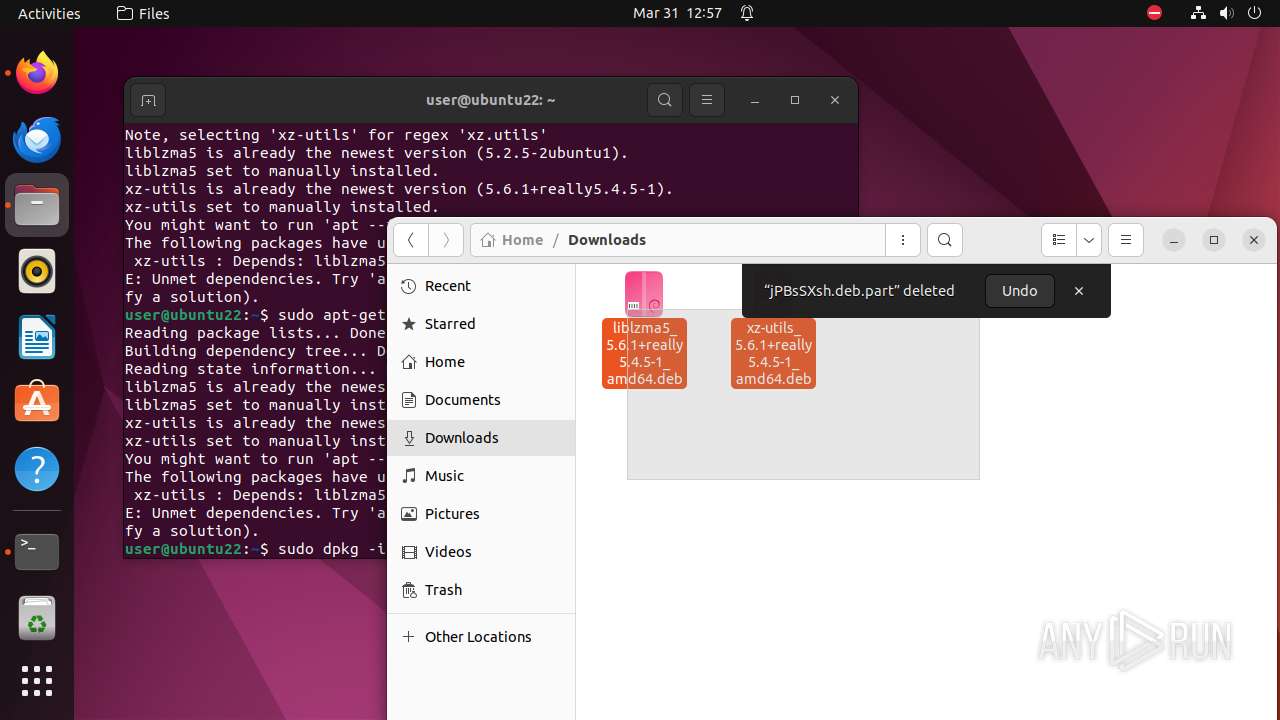This screenshot has height=720, width=1280.
Task: Click Home in the path bar
Action: 512,240
